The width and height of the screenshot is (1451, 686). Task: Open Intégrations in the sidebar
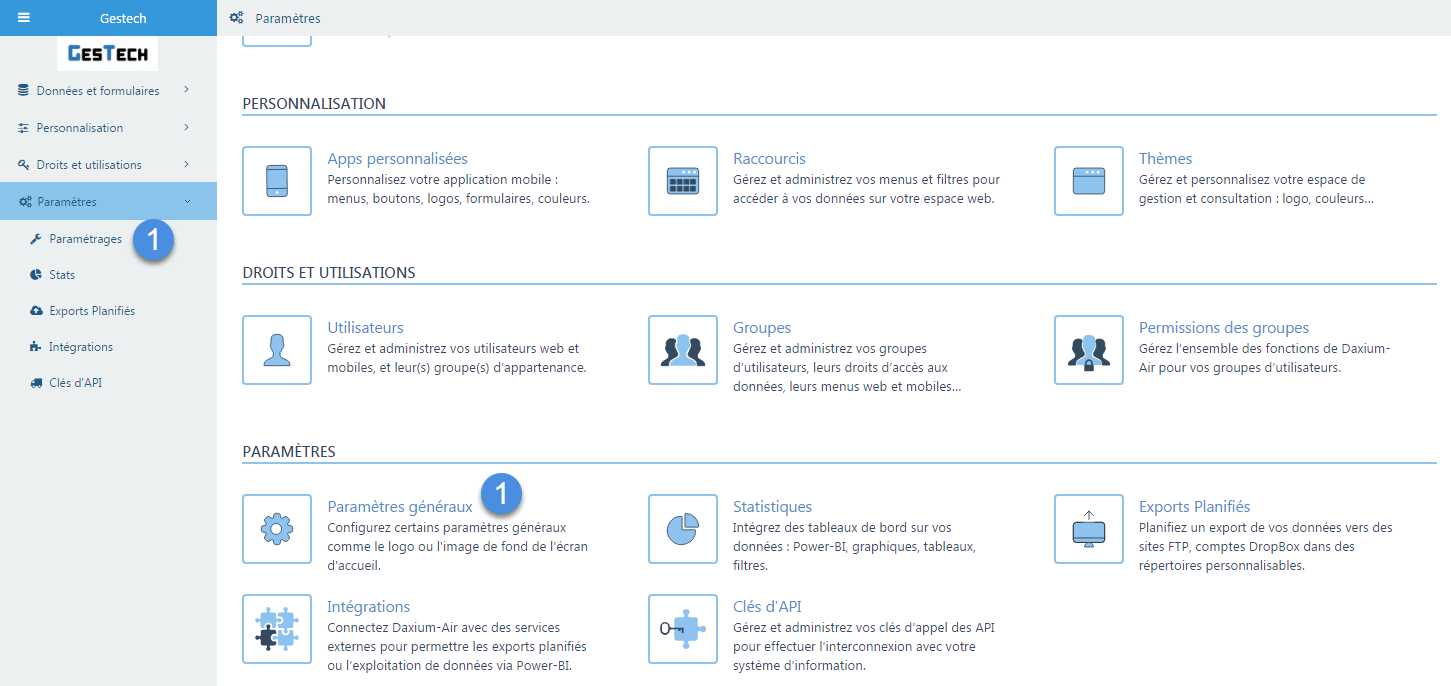pos(81,347)
